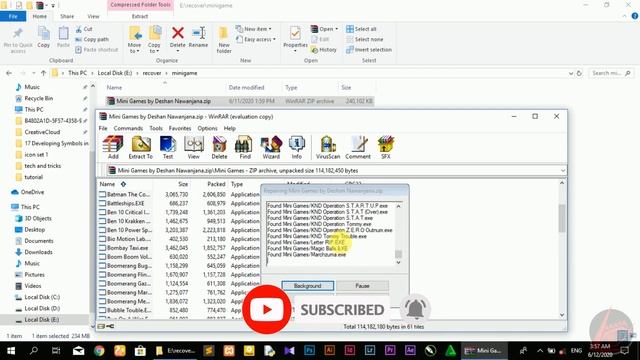640x360 pixels.
Task: Open the WinRAR Tools menu
Action: pos(156,128)
